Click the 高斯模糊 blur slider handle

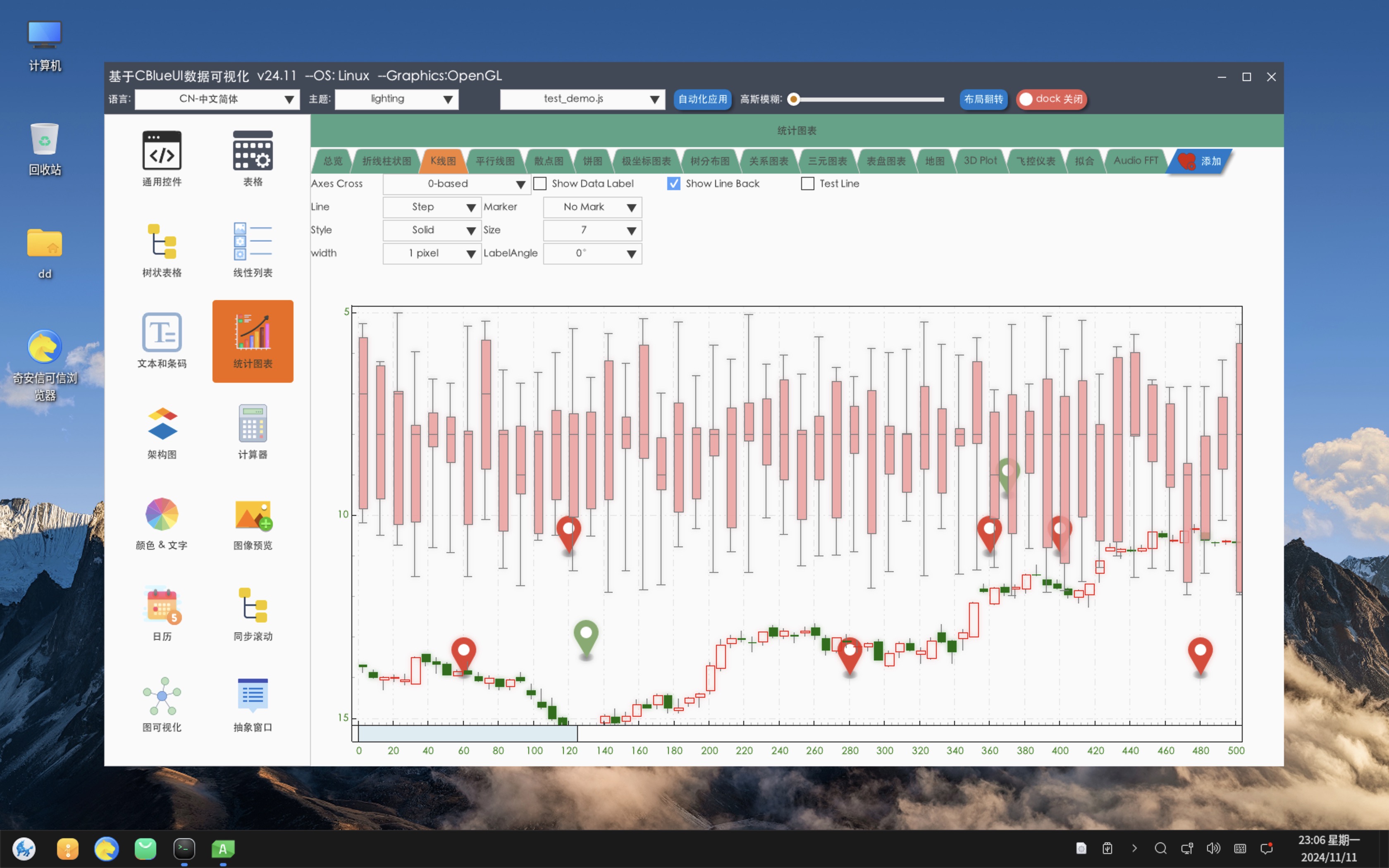[x=794, y=99]
